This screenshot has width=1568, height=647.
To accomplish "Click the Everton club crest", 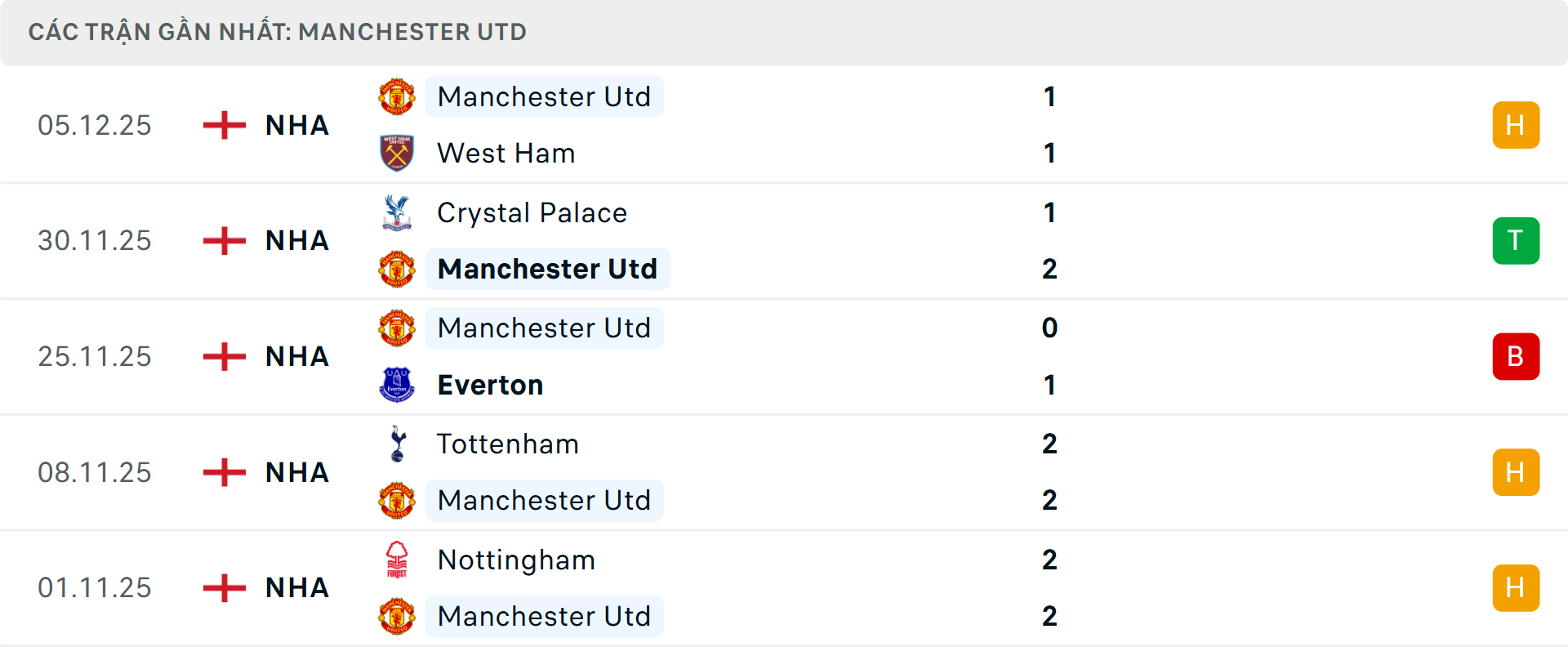I will point(397,385).
